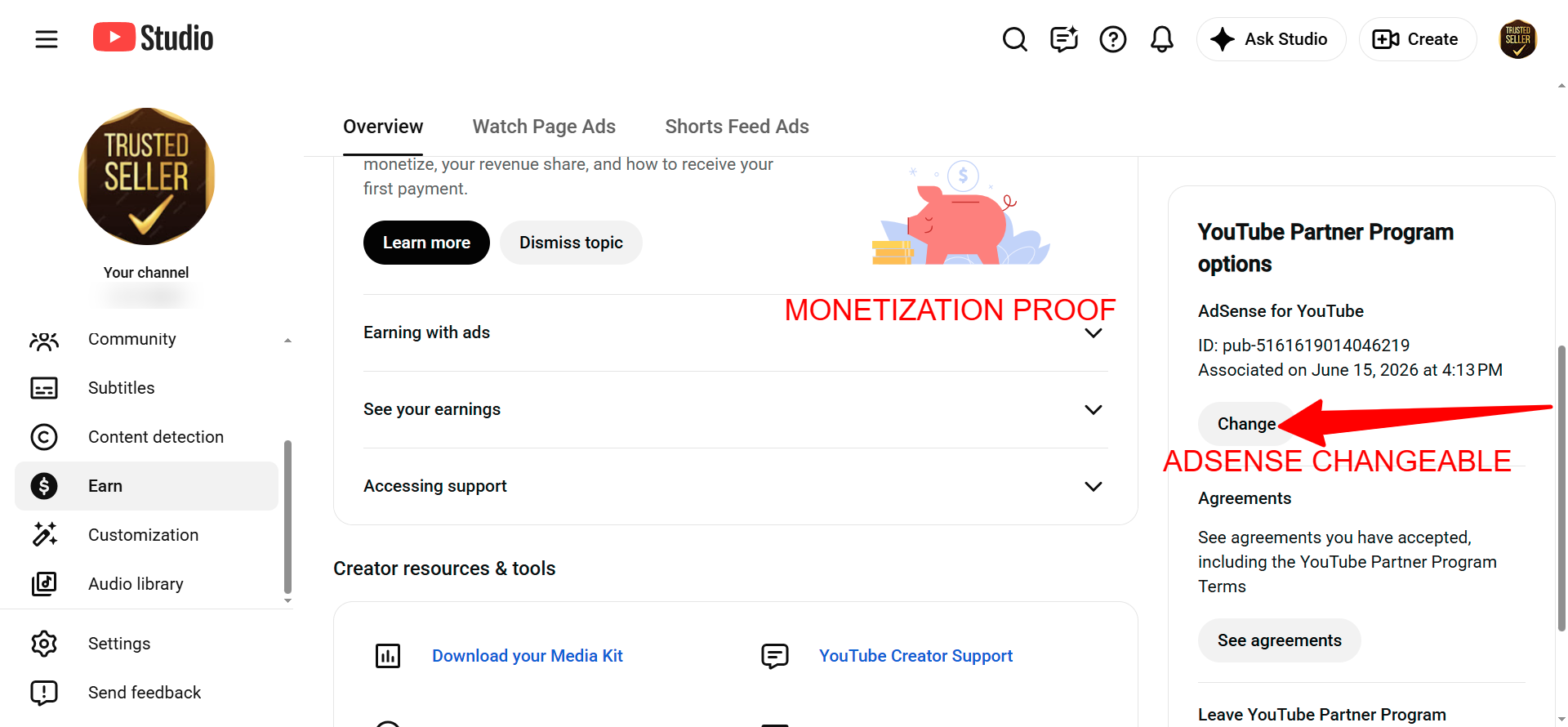Click the See agreements button
The height and width of the screenshot is (727, 1568).
tap(1279, 640)
